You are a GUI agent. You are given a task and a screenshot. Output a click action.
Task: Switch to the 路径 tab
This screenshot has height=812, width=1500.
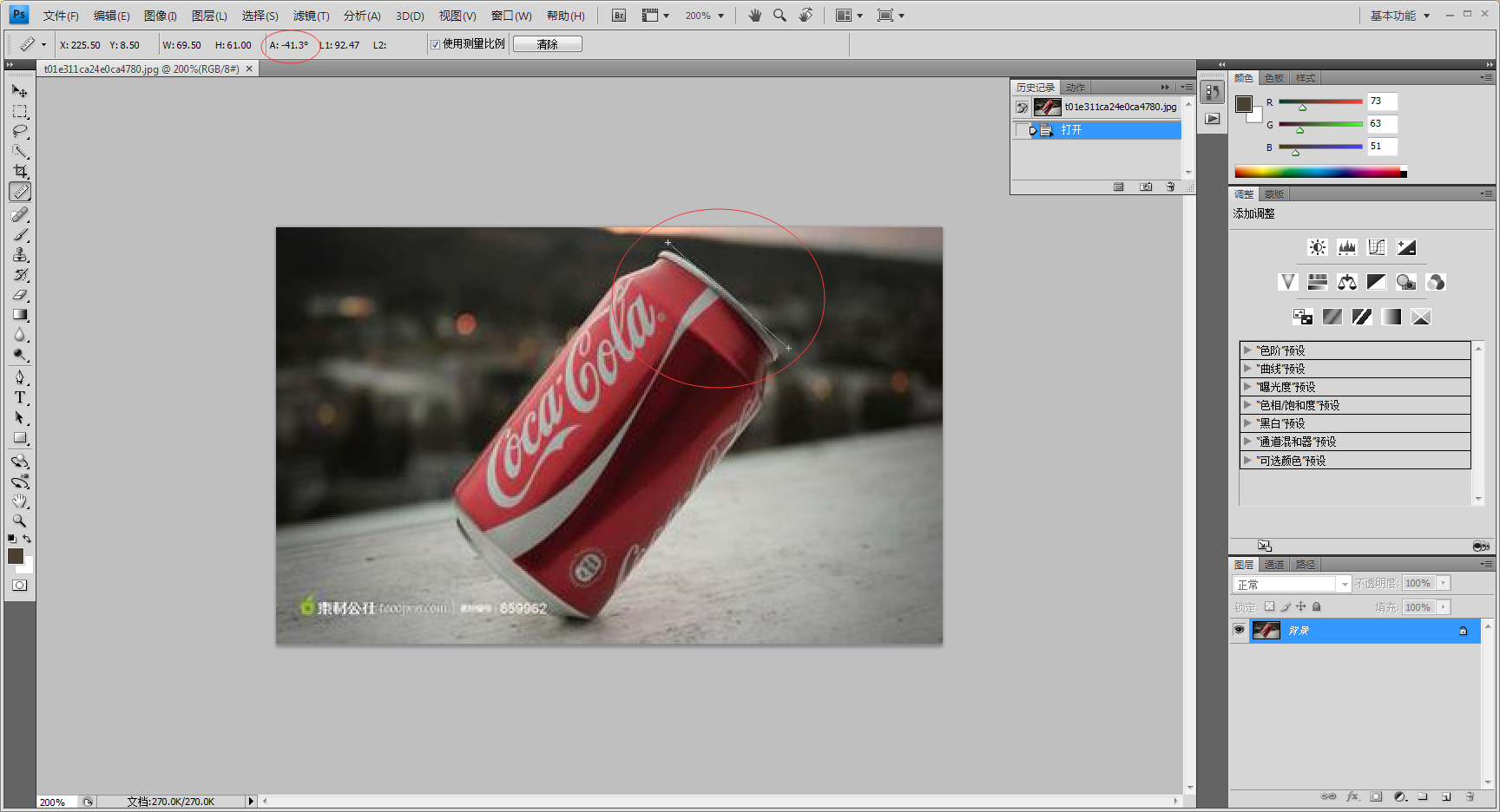point(1306,565)
